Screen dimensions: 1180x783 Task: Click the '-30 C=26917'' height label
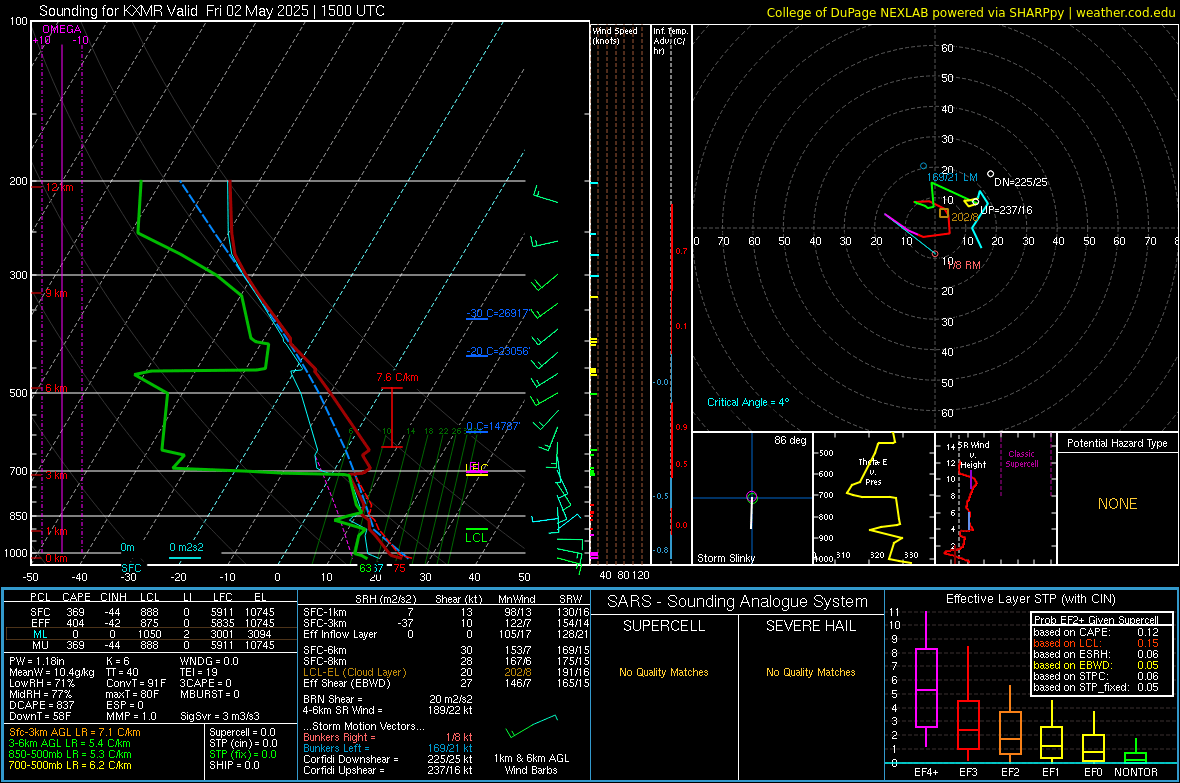498,313
